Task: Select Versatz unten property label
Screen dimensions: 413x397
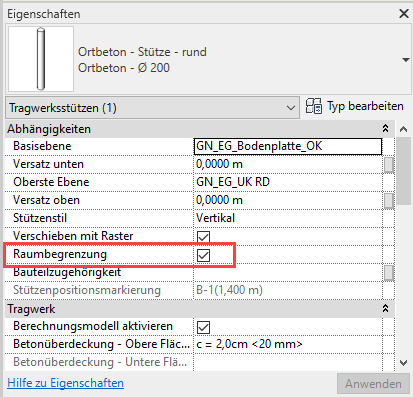Action: click(48, 164)
